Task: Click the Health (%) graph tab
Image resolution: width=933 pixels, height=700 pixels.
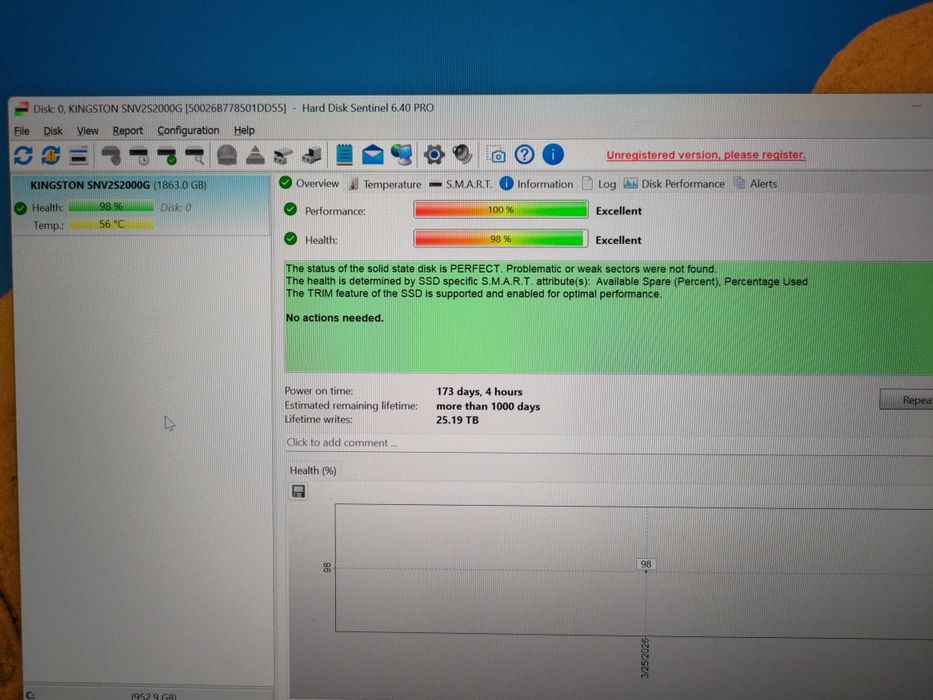Action: pyautogui.click(x=313, y=470)
